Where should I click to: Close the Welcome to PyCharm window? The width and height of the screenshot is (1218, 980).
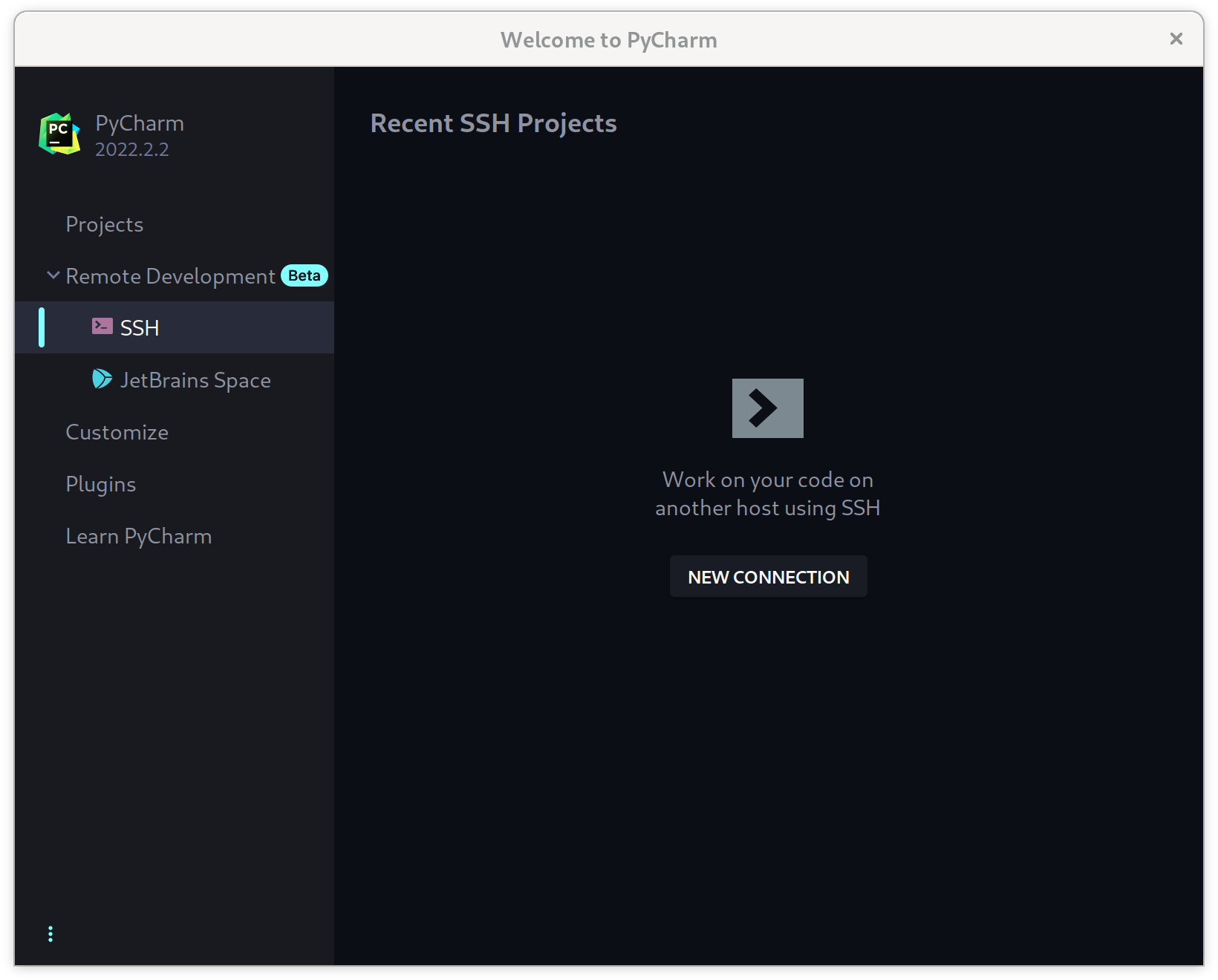click(x=1176, y=39)
